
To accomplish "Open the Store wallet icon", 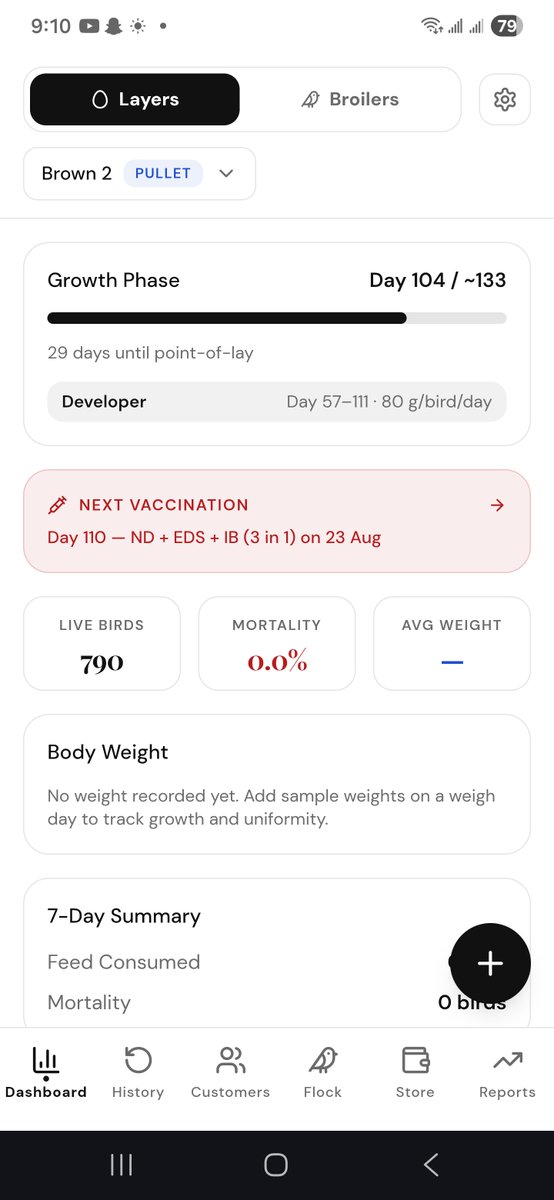I will tap(415, 1061).
